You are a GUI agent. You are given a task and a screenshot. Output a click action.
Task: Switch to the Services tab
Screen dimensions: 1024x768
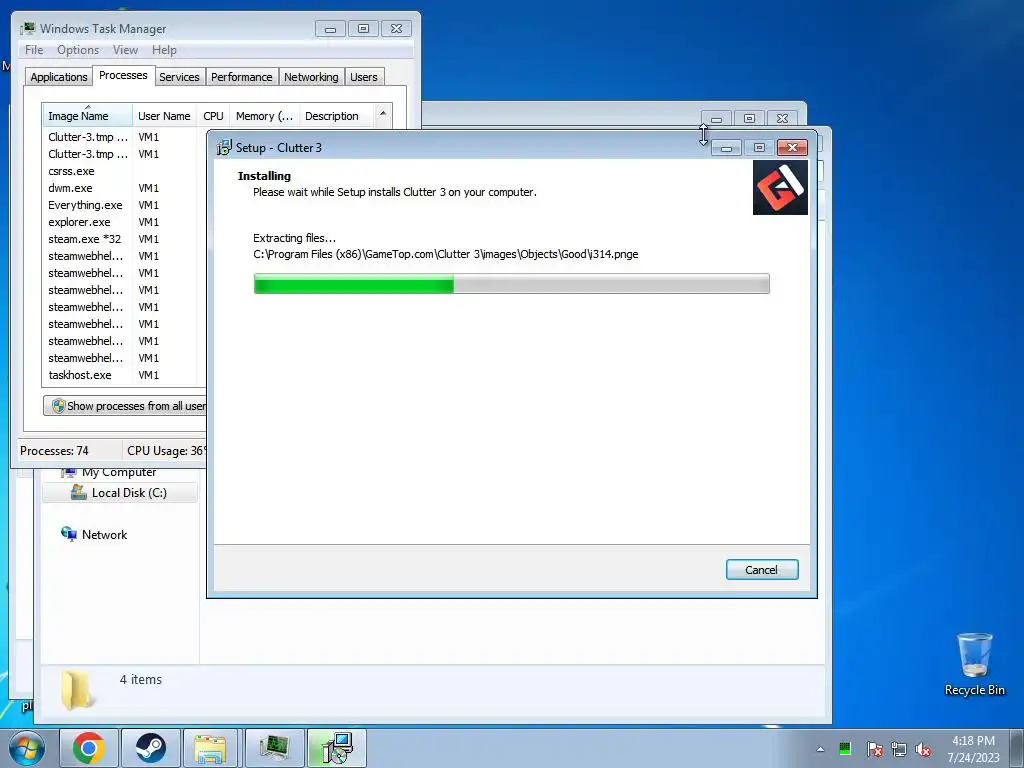tap(179, 77)
